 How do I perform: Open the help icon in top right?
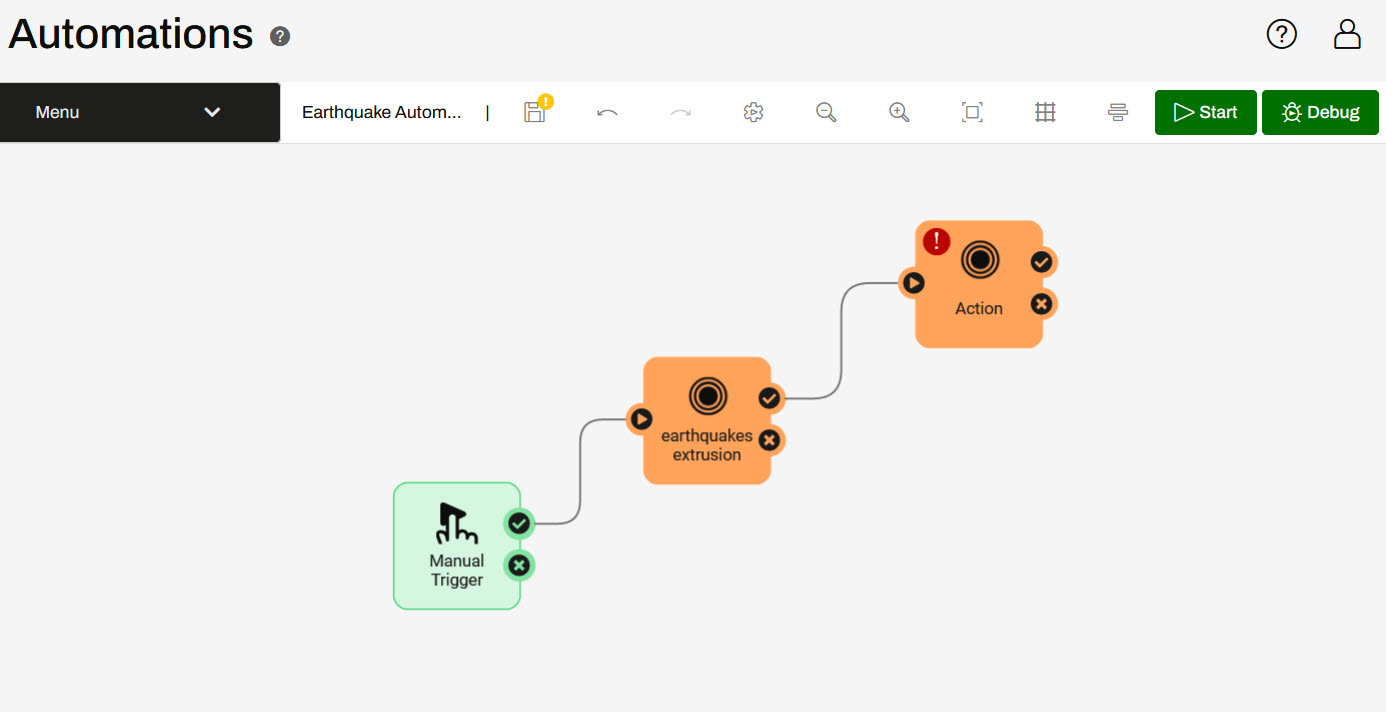point(1281,34)
